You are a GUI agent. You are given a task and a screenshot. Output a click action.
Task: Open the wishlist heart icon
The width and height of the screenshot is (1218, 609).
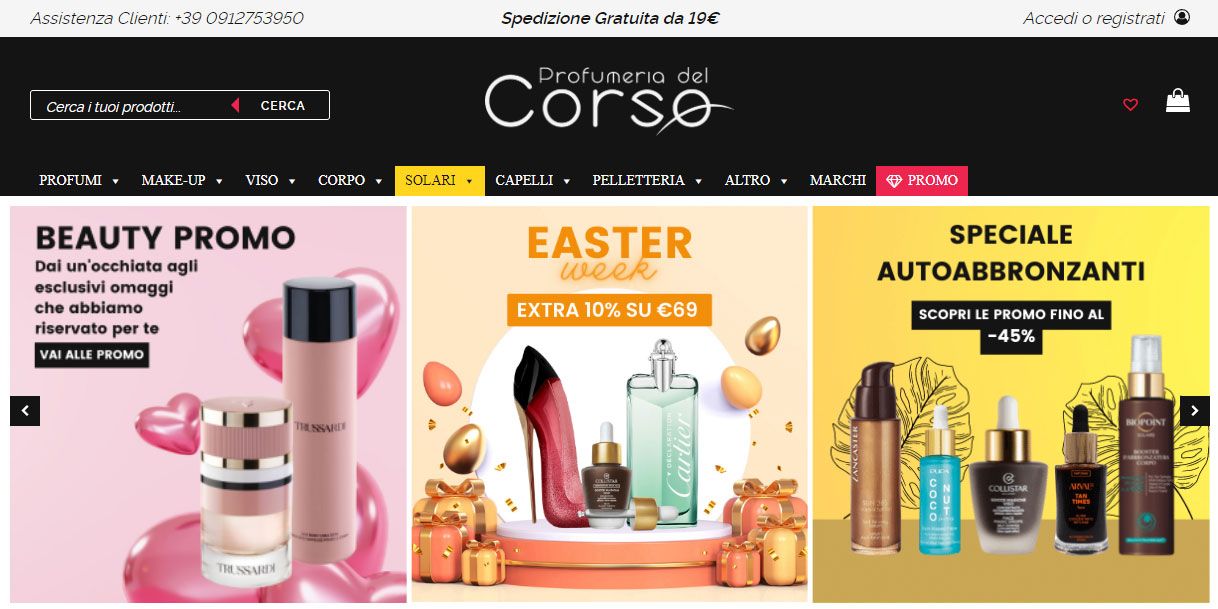[1130, 104]
